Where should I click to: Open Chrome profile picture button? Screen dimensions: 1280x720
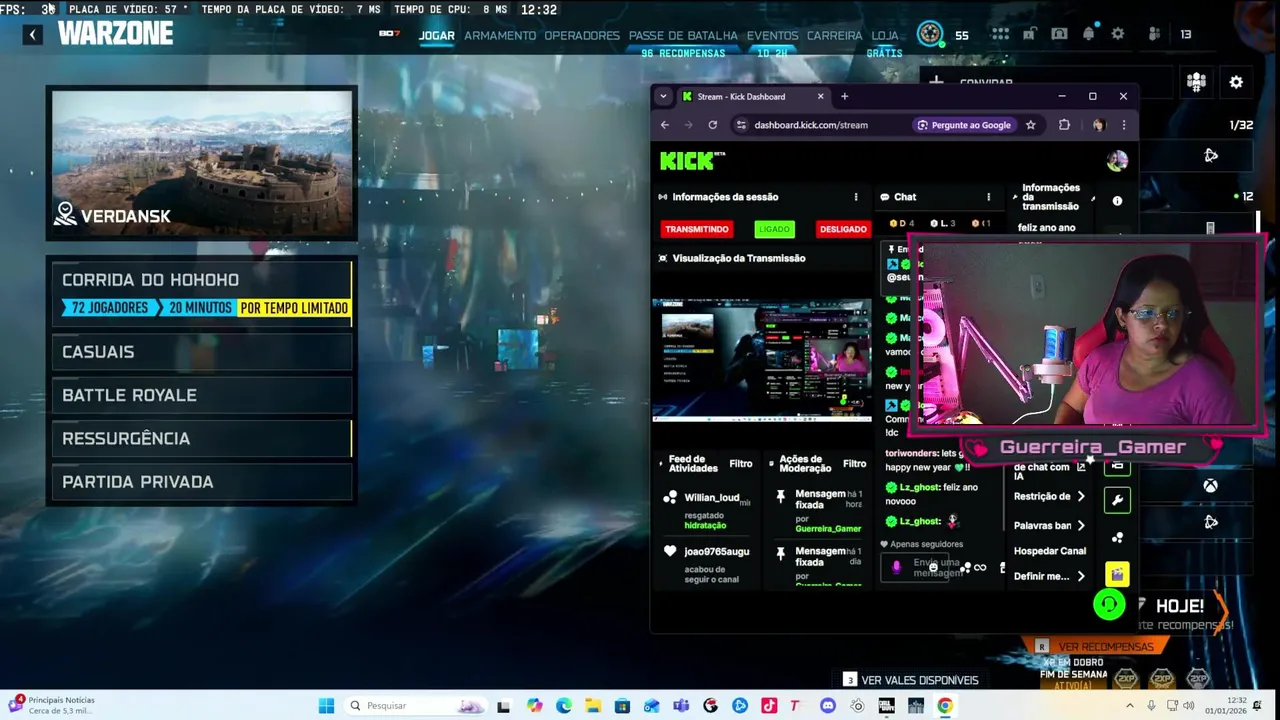1099,125
